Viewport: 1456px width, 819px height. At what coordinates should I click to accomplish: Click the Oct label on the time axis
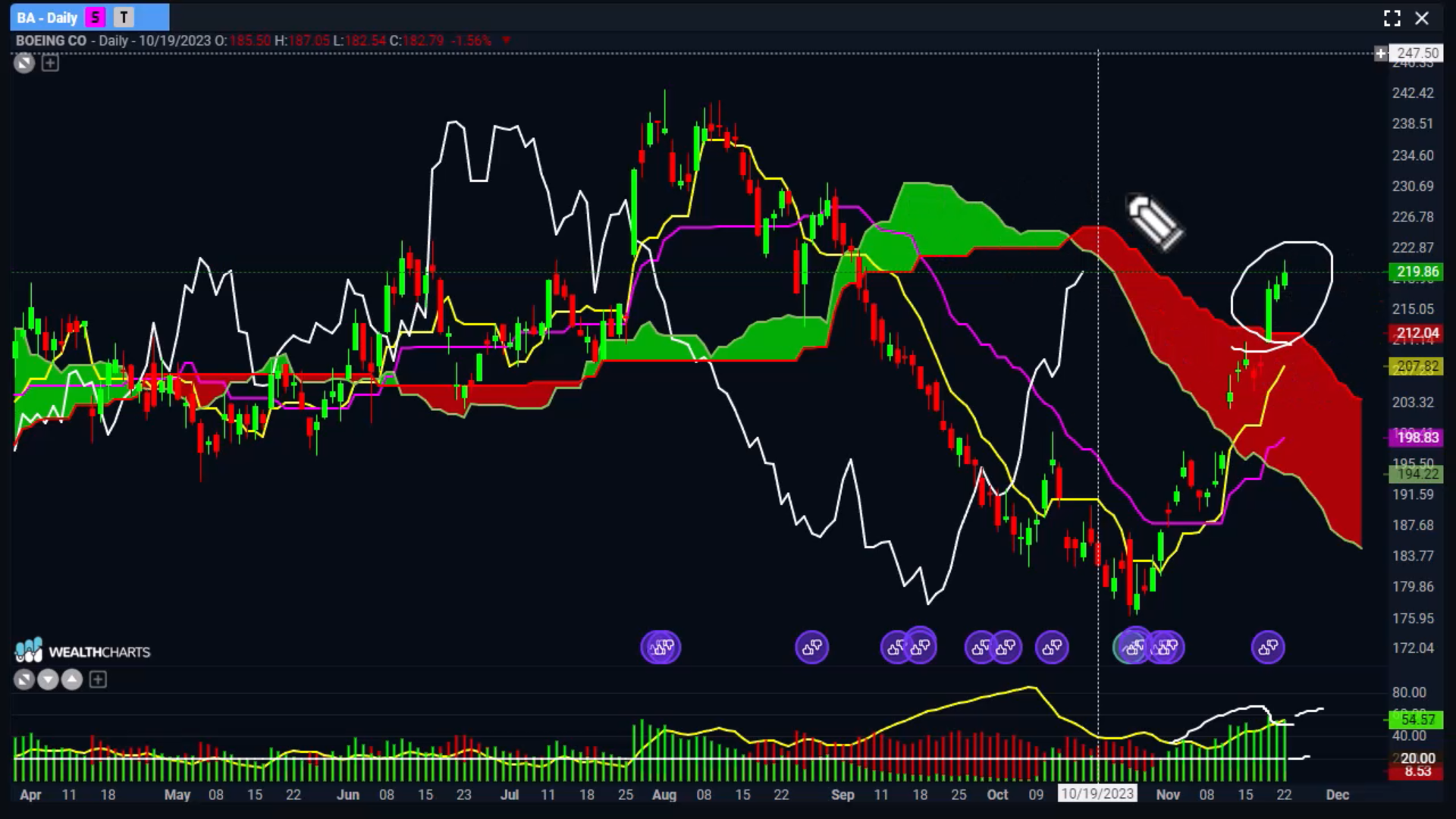(x=997, y=795)
